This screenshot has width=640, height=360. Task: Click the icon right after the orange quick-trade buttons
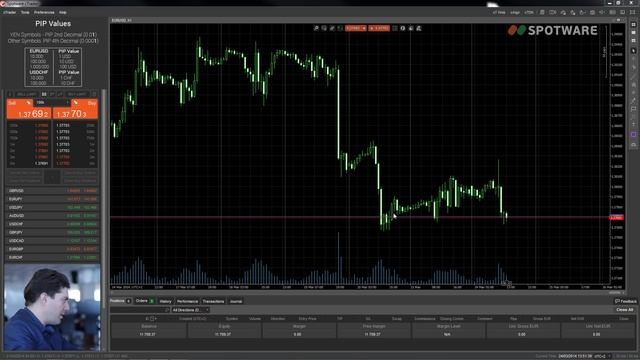point(395,28)
